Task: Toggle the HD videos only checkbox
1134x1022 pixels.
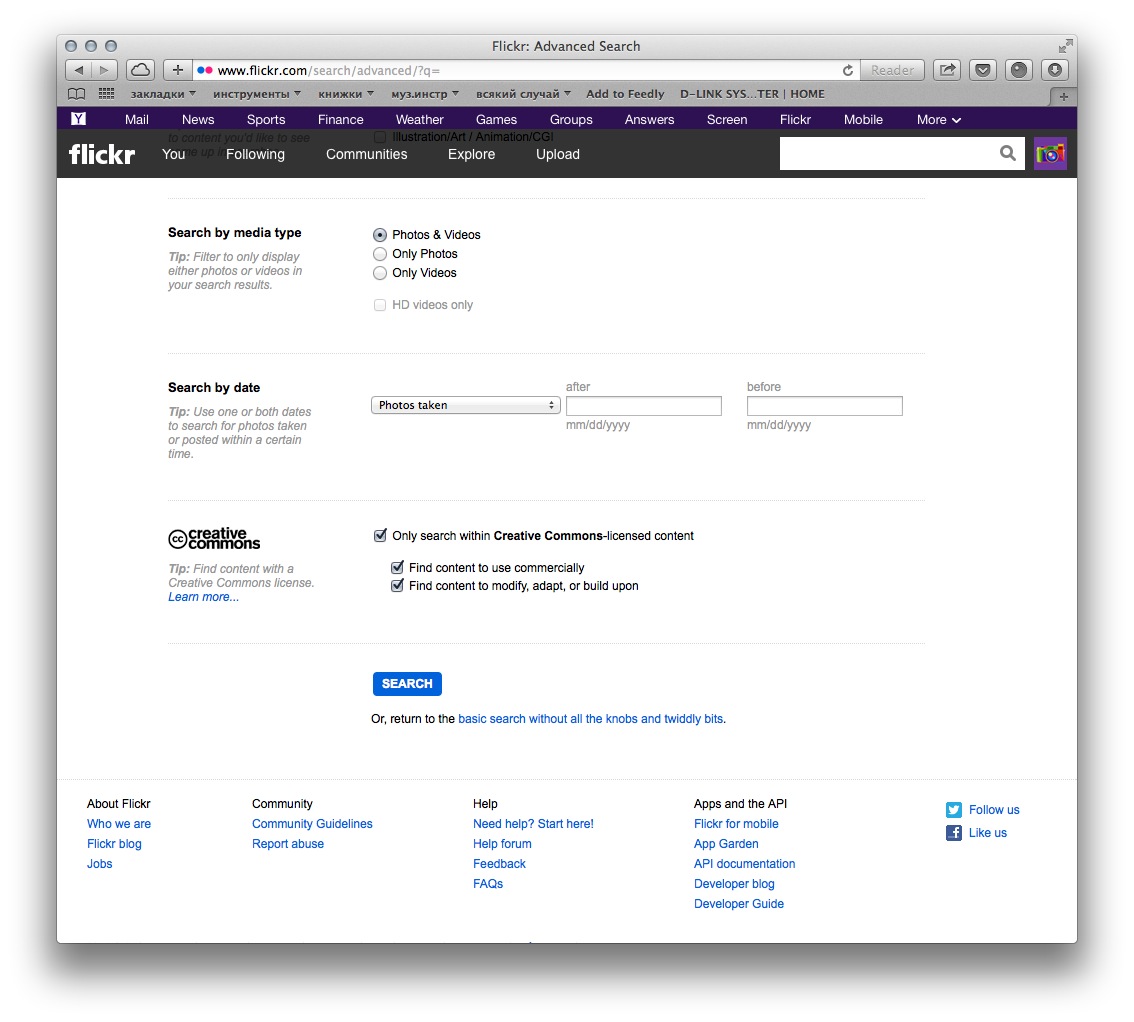Action: click(x=380, y=305)
